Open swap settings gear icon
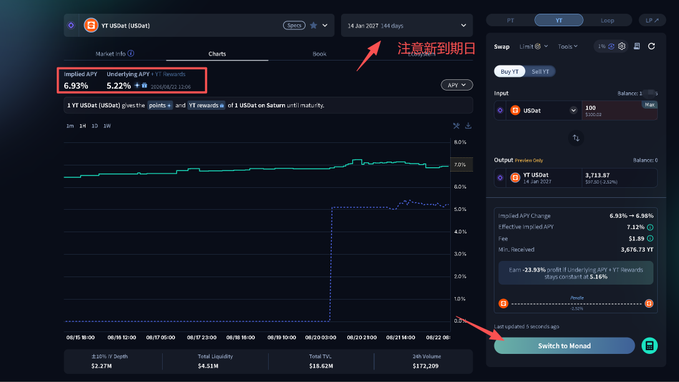The height and width of the screenshot is (382, 679). tap(622, 46)
